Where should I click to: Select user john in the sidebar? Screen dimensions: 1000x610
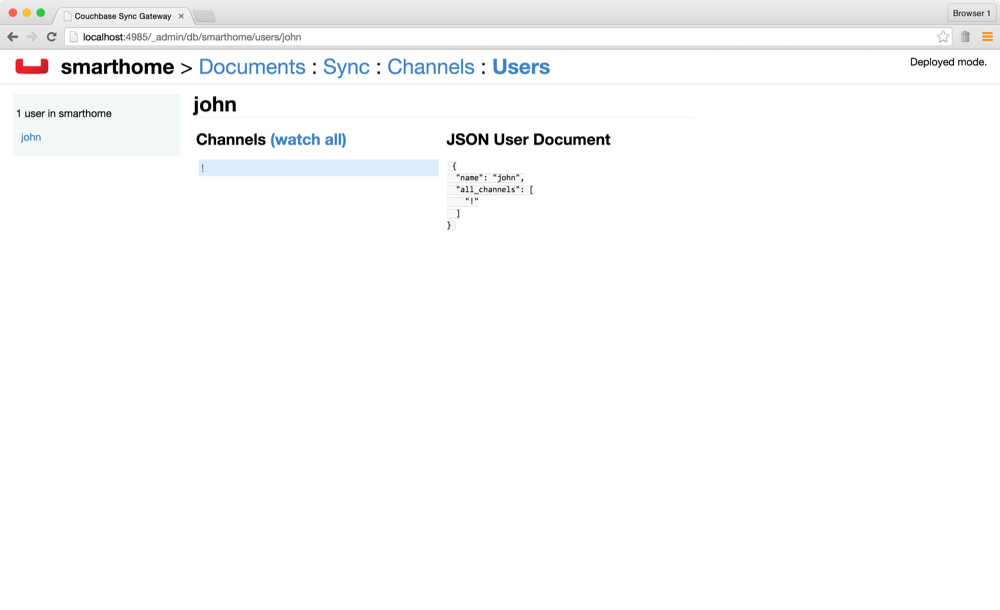pos(31,137)
